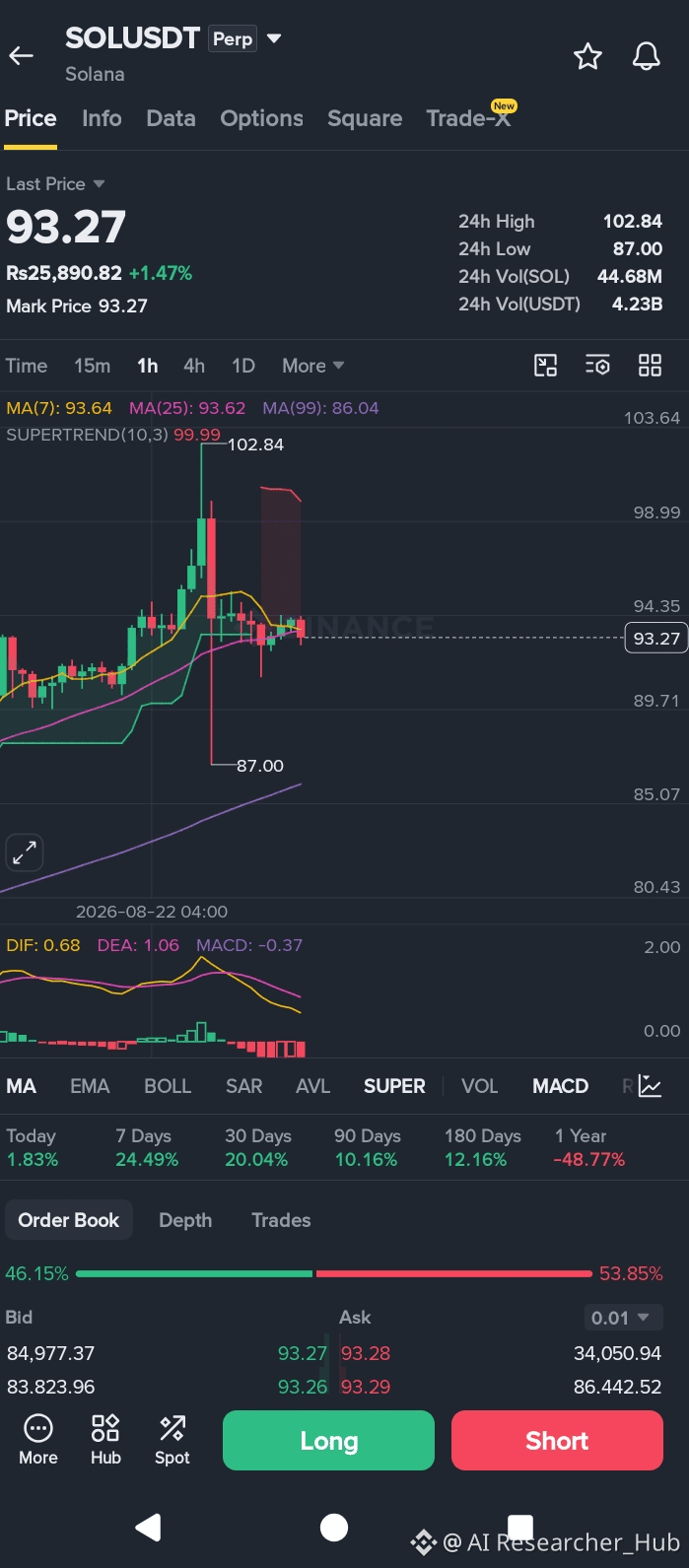Tap the 87.00 low marker on chart
Screen dimensions: 689x1568
point(260,766)
